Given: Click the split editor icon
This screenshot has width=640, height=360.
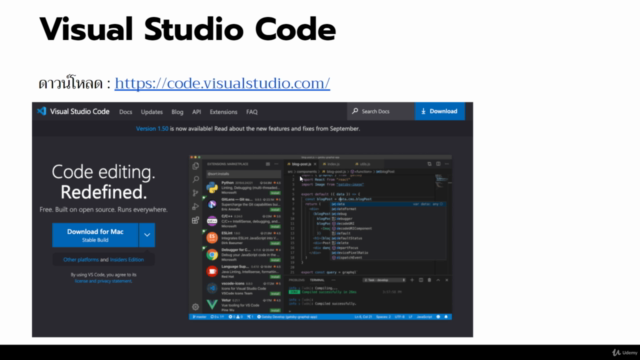Looking at the screenshot, I should pyautogui.click(x=438, y=164).
